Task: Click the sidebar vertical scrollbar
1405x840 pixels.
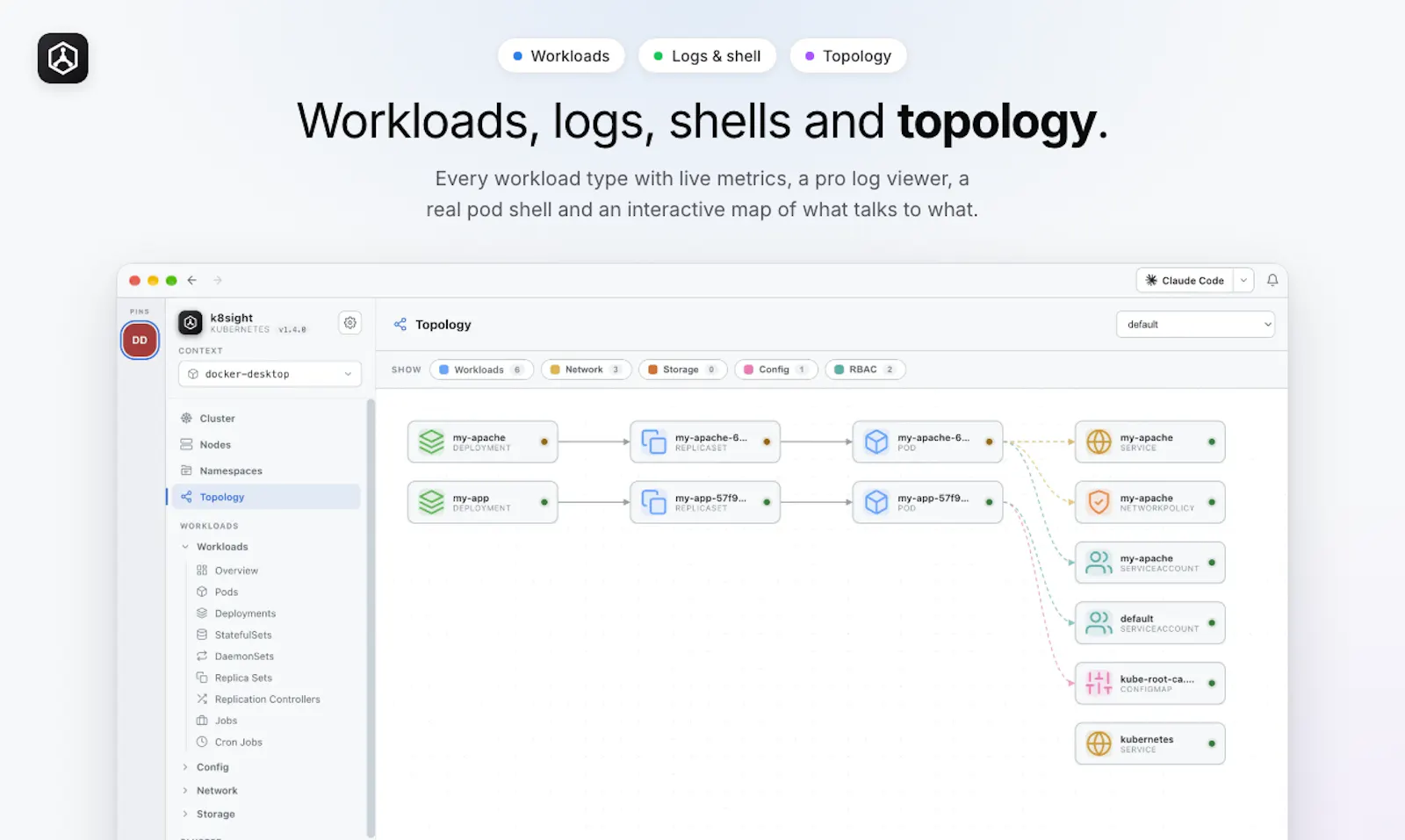Action: [371, 619]
